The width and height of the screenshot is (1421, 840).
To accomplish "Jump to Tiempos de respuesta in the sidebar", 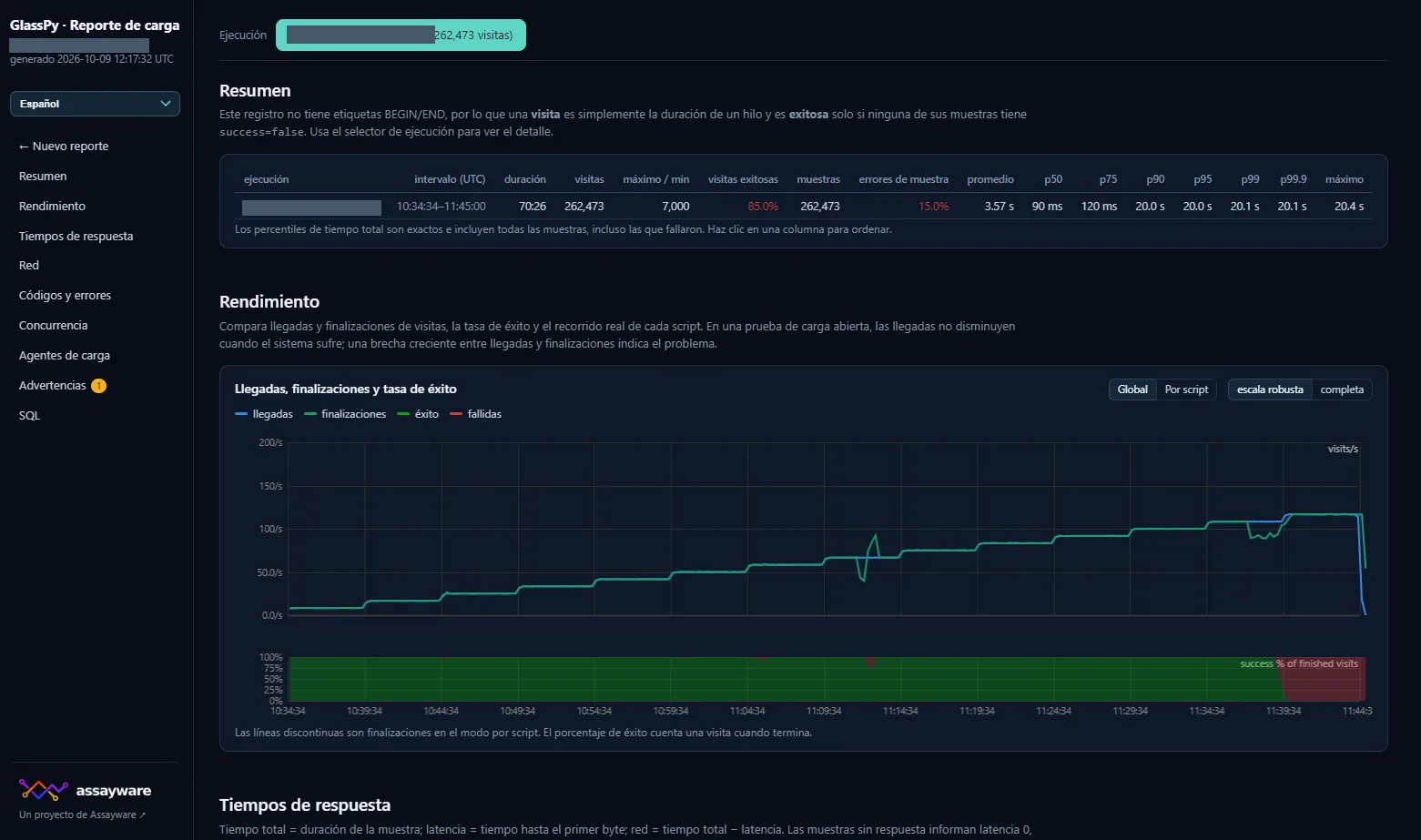I will pos(76,237).
